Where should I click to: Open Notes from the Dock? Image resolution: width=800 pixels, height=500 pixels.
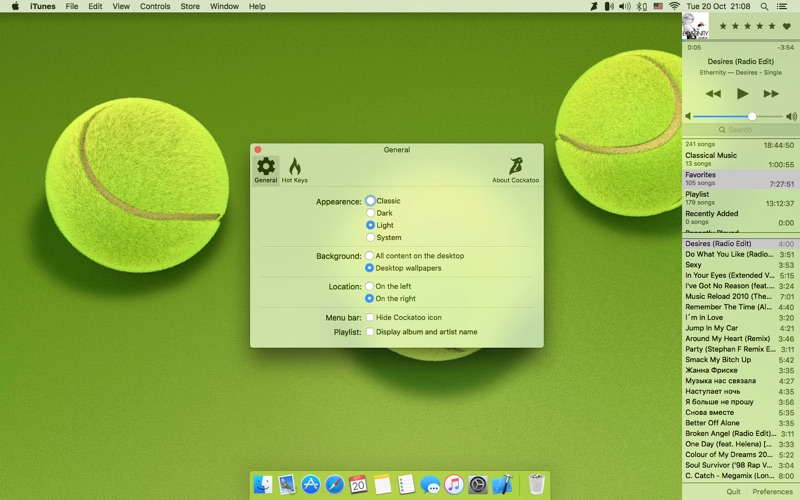coord(382,484)
